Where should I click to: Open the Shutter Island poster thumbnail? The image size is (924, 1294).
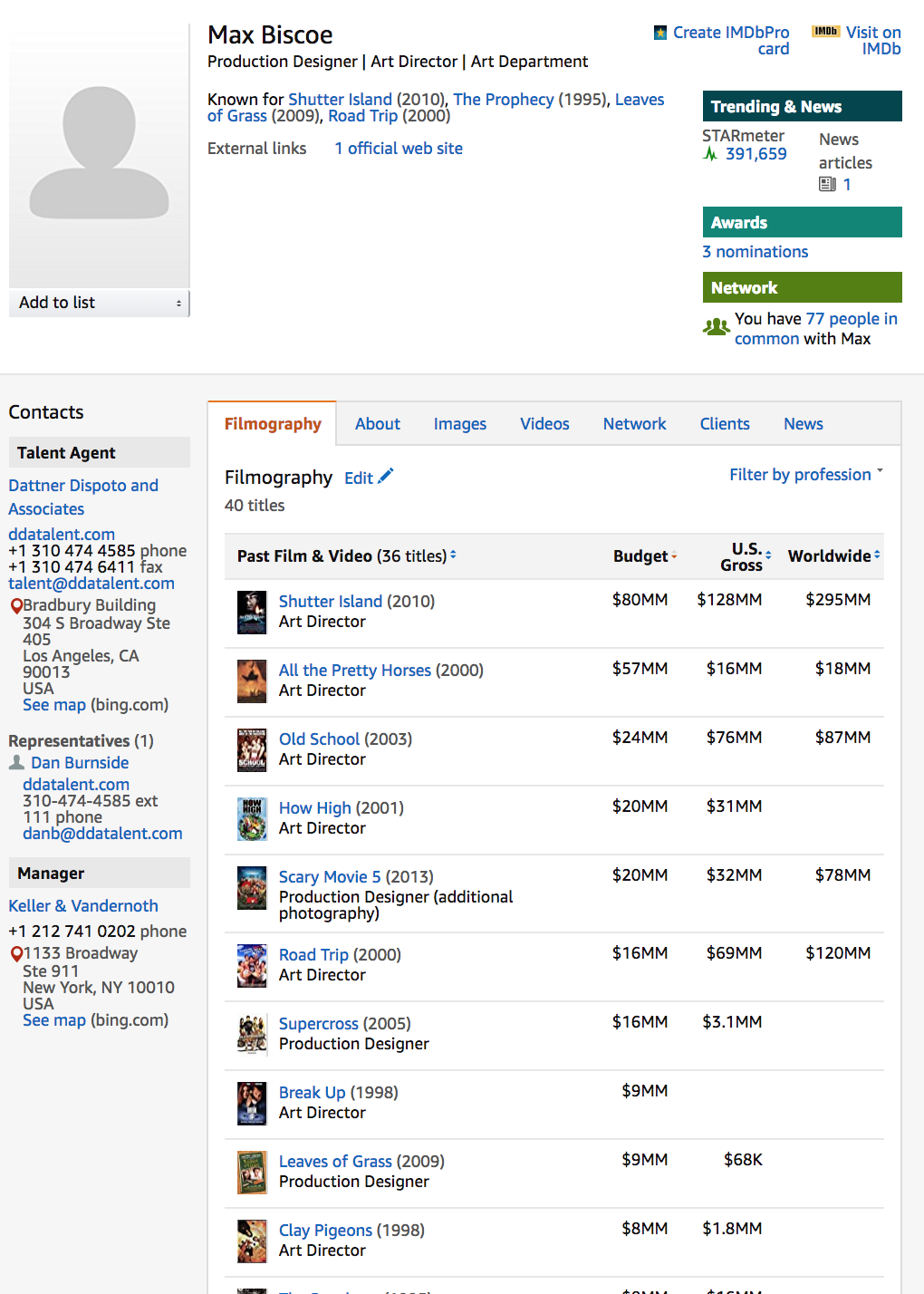coord(252,613)
